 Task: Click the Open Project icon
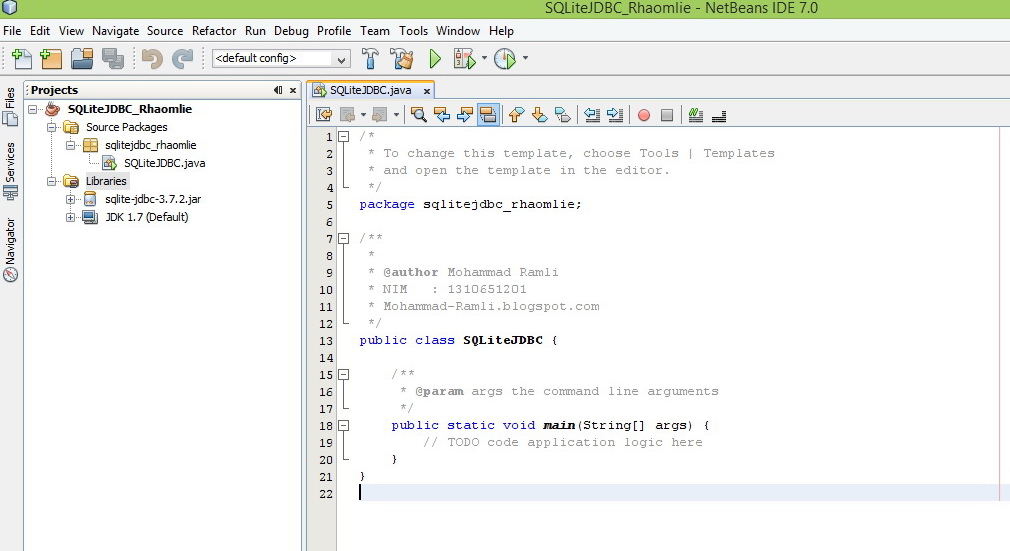[x=82, y=59]
